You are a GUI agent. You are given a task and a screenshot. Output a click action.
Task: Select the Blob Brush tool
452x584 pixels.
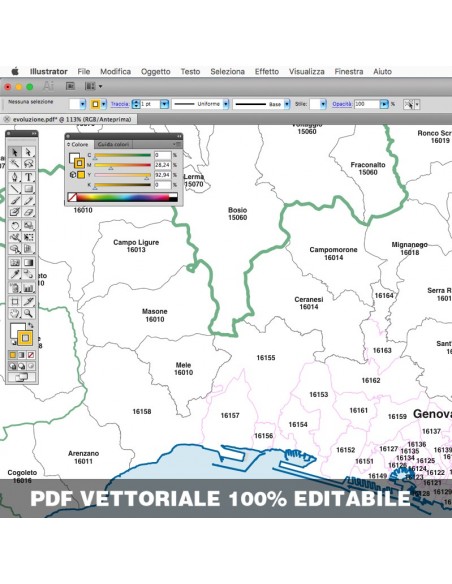coord(15,212)
